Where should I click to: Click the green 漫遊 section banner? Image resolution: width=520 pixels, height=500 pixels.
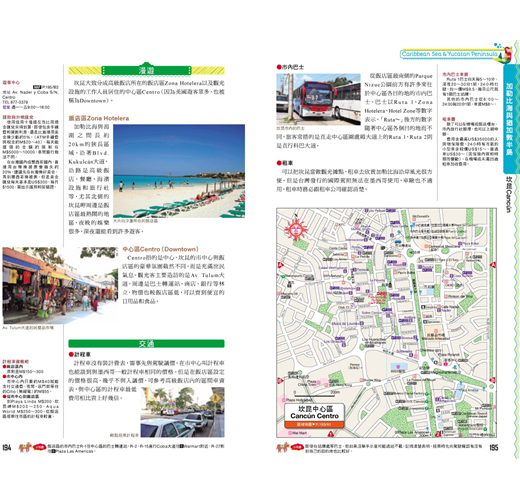pyautogui.click(x=146, y=70)
